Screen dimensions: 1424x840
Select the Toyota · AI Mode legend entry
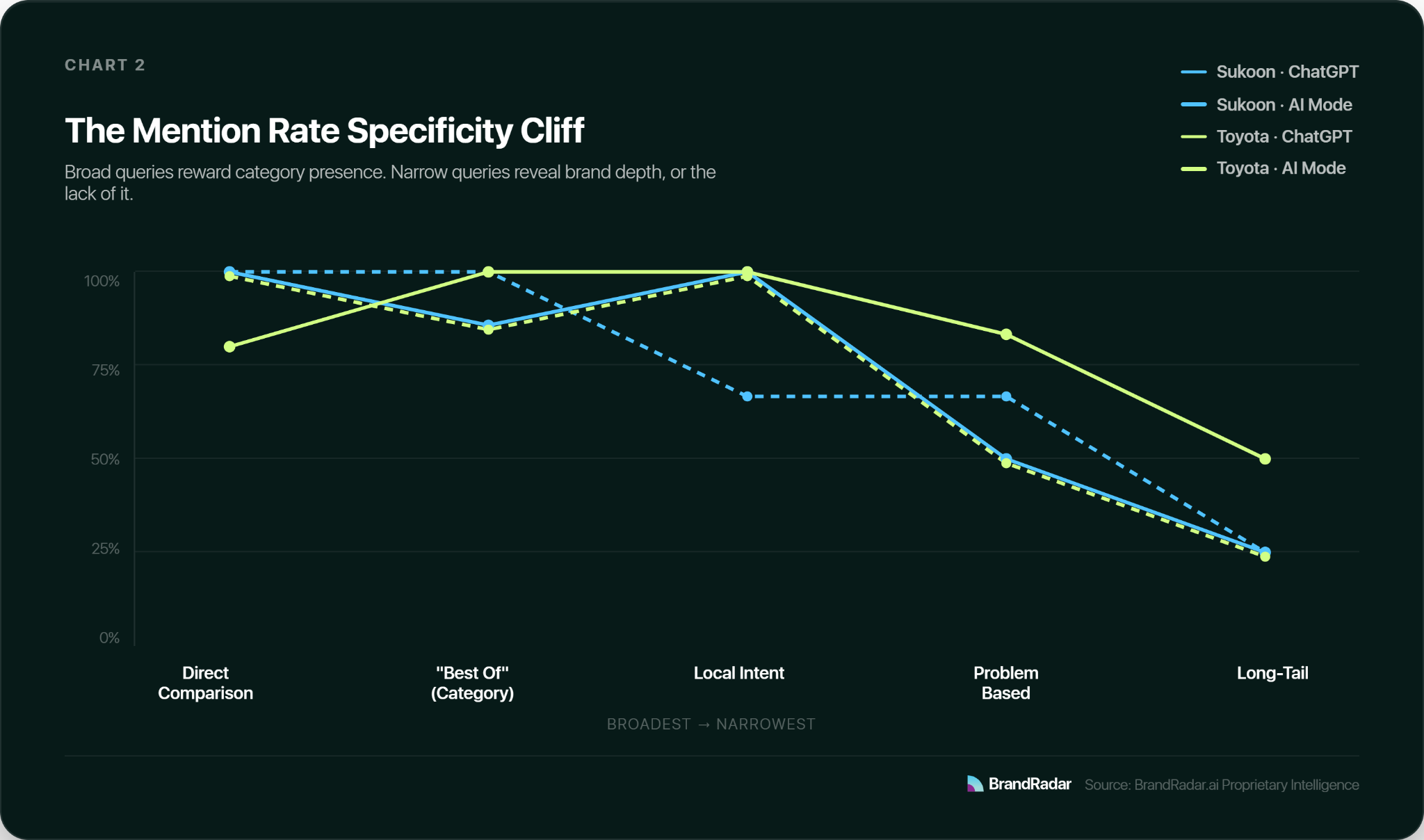pos(1263,168)
